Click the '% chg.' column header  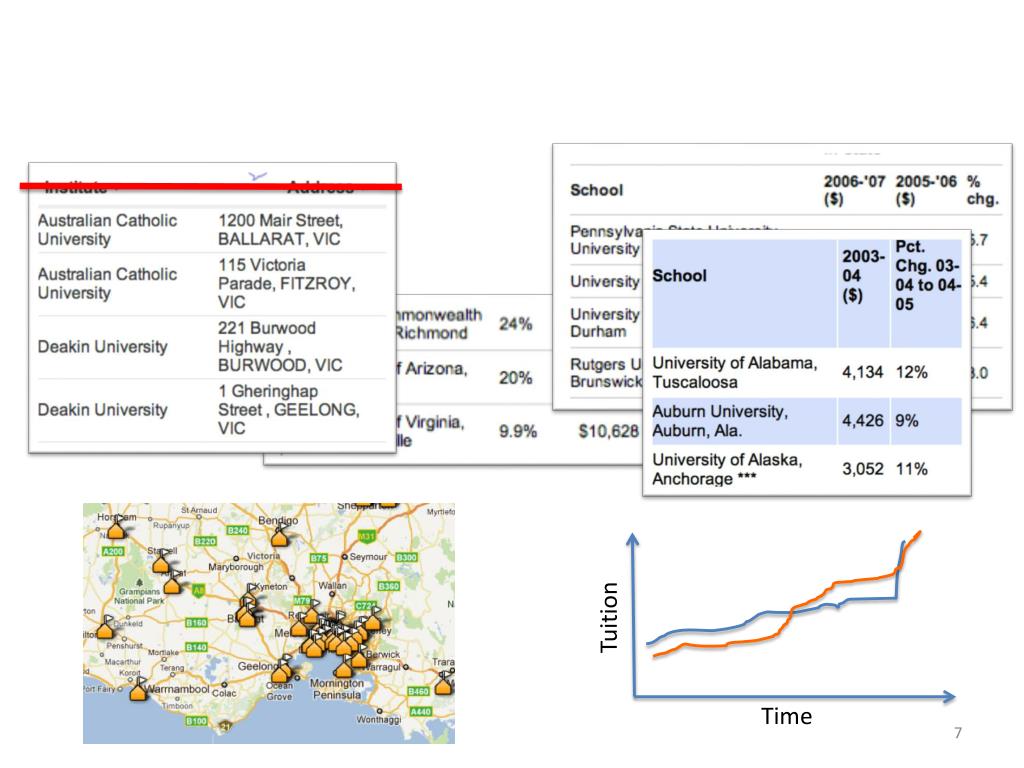pos(983,189)
